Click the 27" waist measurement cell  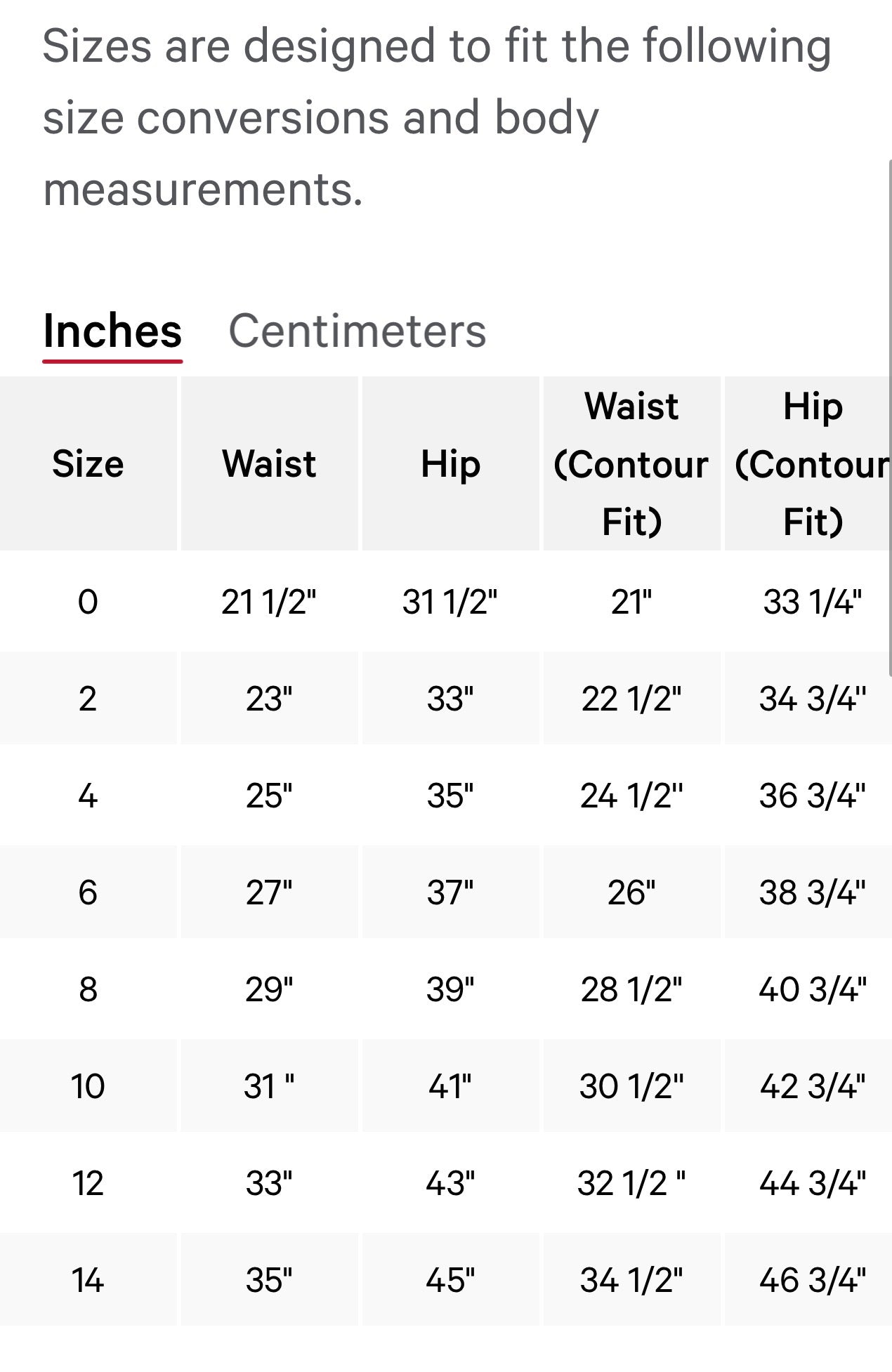[x=269, y=892]
